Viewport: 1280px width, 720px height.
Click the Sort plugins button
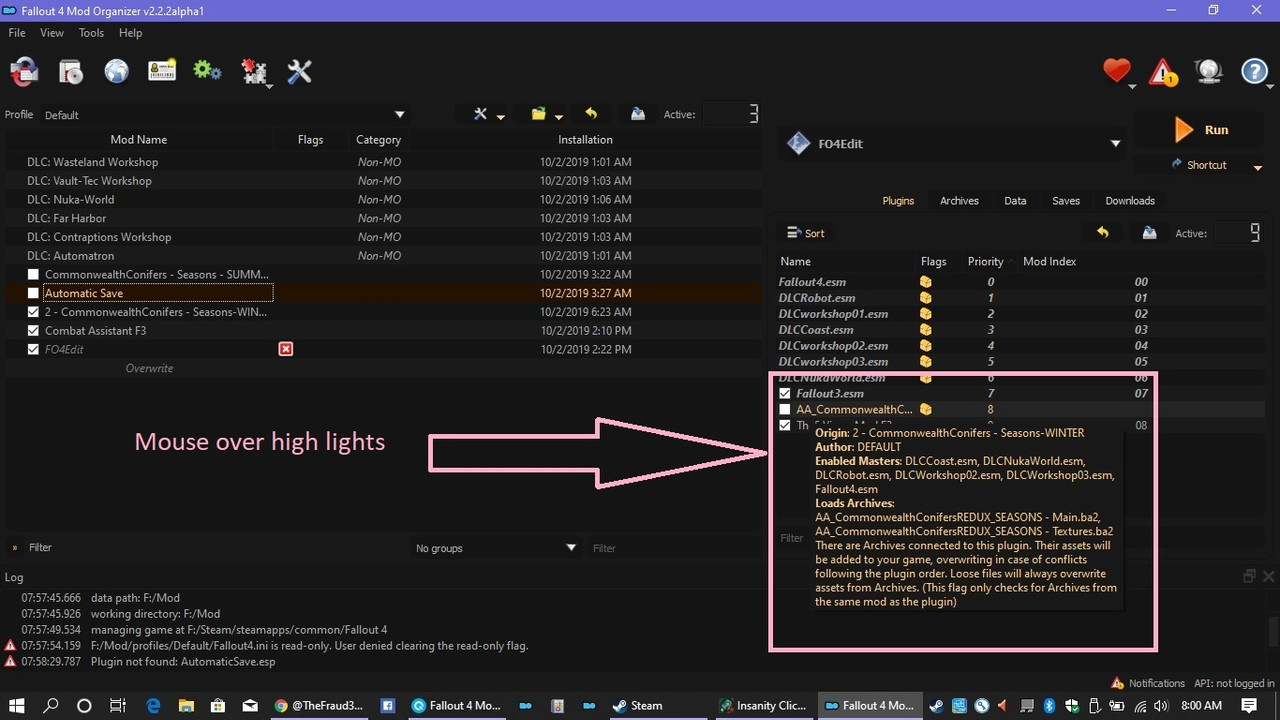point(806,233)
